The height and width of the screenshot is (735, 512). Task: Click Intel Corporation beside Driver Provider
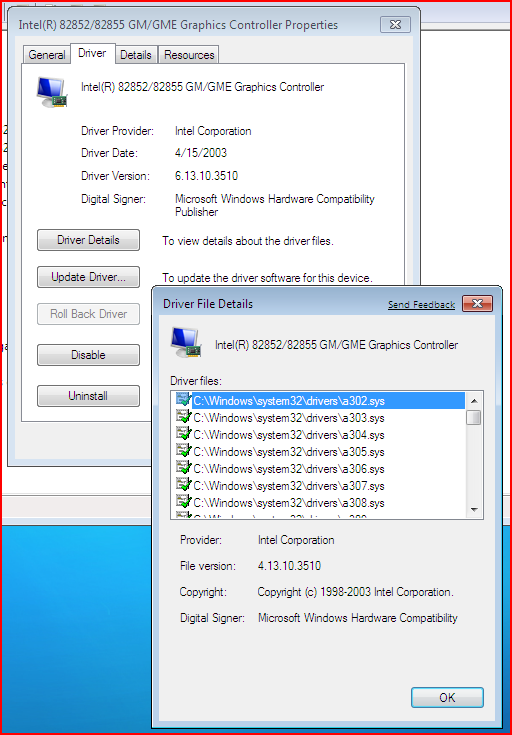[x=213, y=131]
